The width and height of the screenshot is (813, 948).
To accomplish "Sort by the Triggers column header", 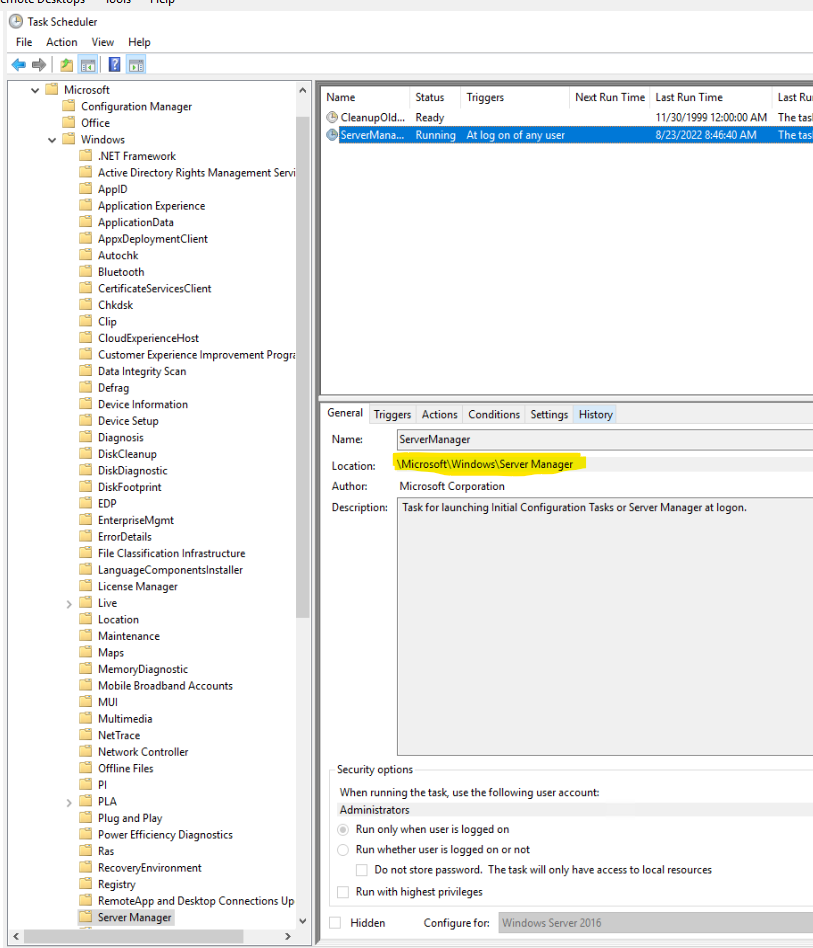I will (x=515, y=97).
